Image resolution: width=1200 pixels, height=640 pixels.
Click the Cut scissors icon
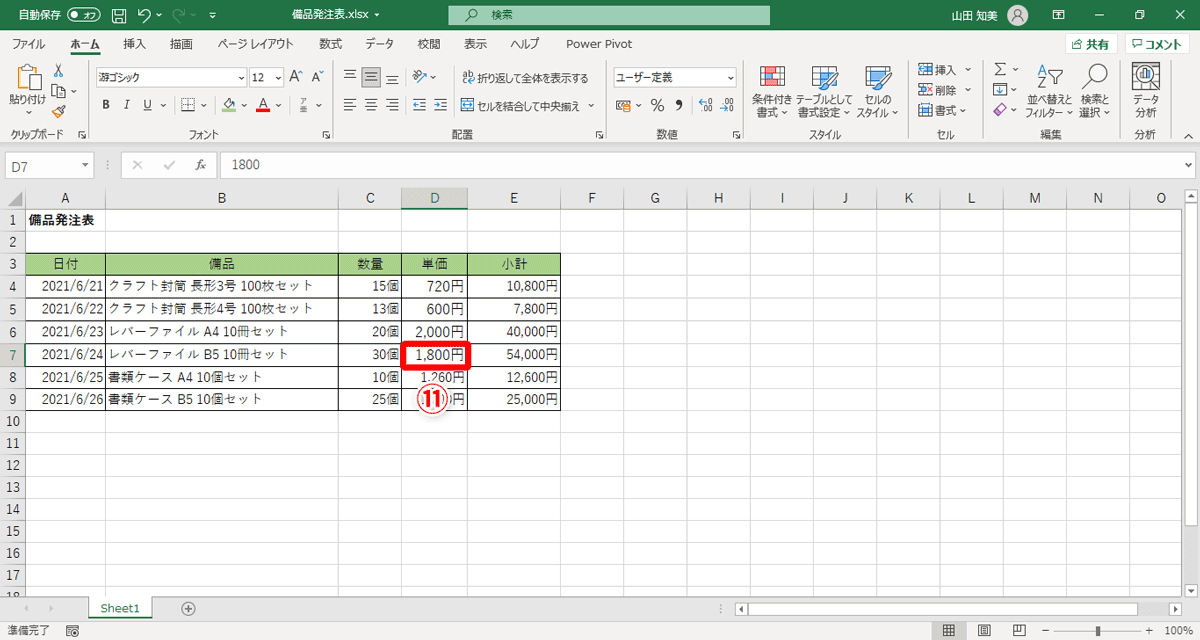58,70
